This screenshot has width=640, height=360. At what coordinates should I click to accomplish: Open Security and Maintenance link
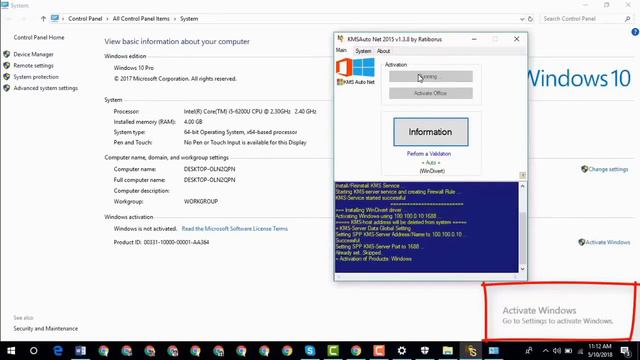46,329
